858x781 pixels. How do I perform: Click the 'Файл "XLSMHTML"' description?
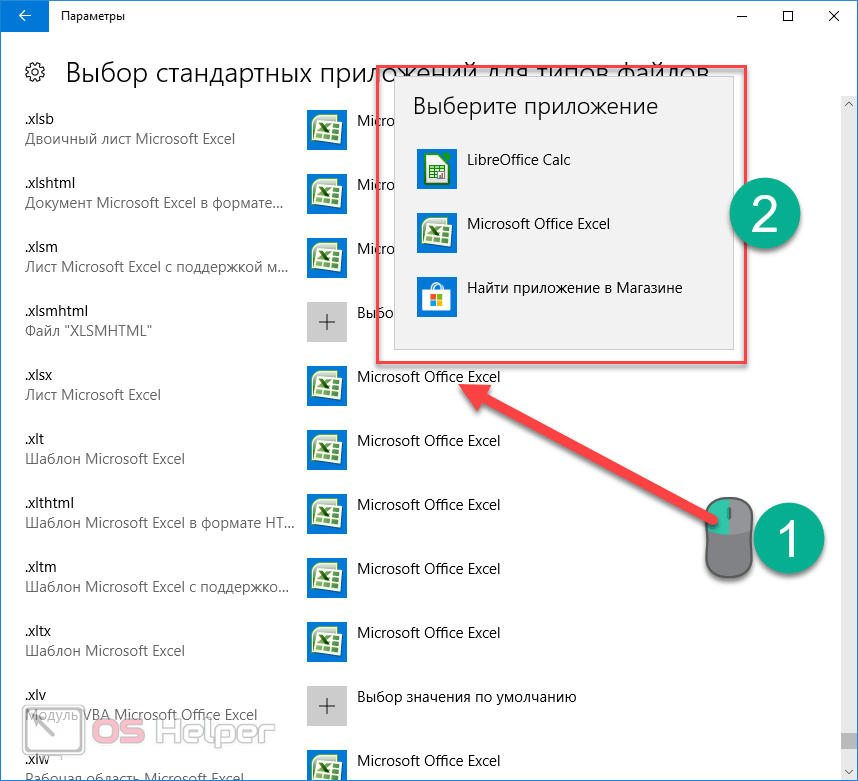(88, 331)
